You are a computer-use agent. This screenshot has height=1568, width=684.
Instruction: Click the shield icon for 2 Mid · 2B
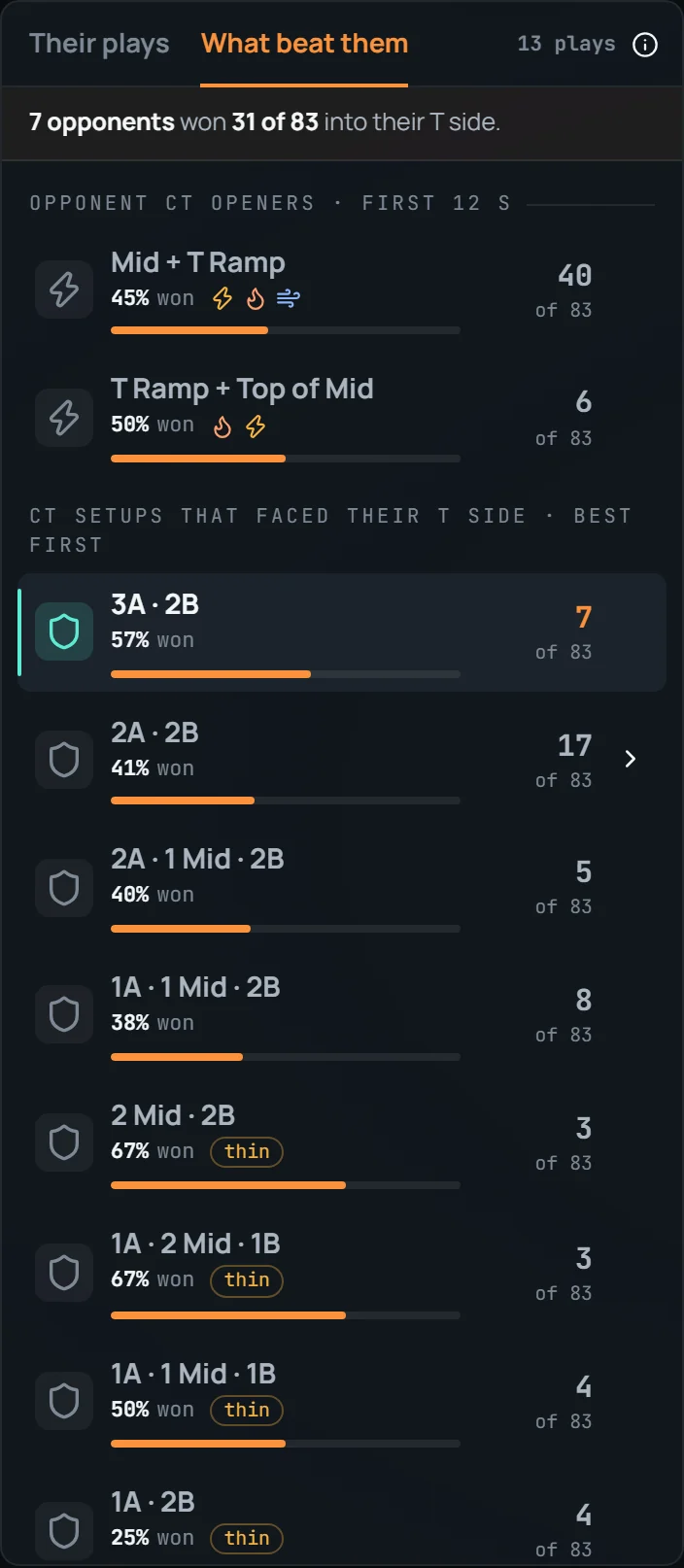pyautogui.click(x=64, y=1142)
